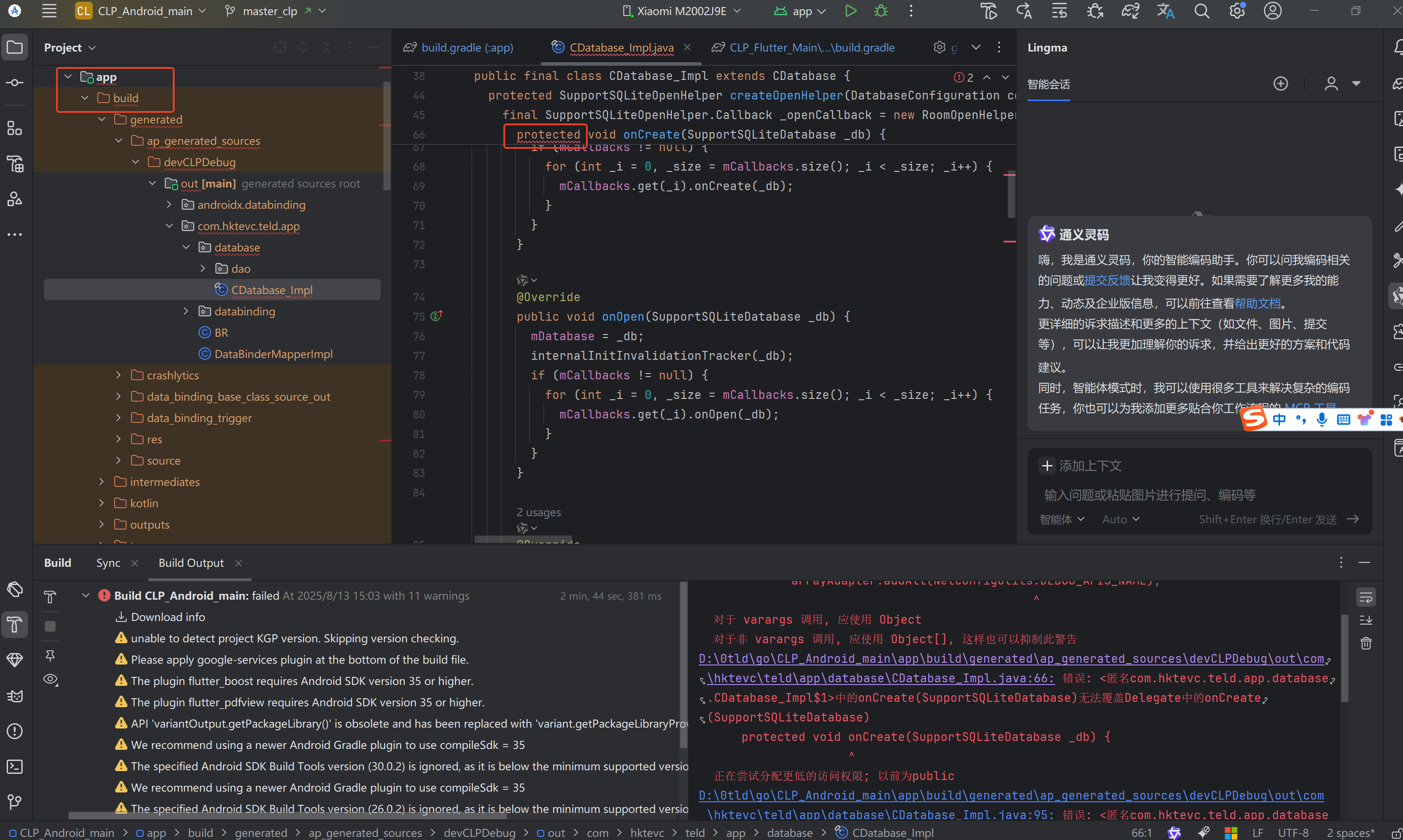Click 添加上下文 add context button

point(1080,466)
